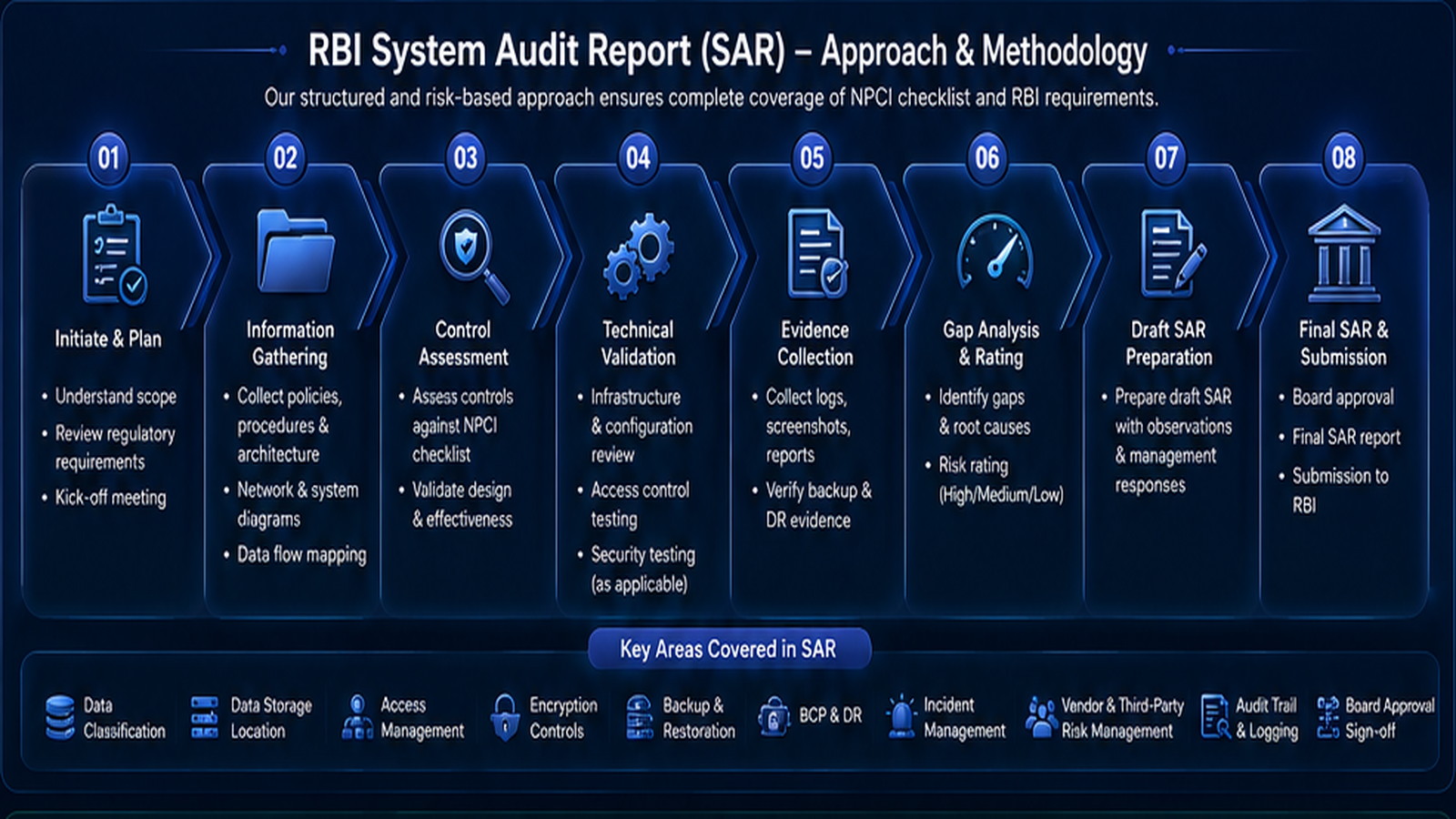Screen dimensions: 1456x819
Task: Select the step number 07 badge
Action: click(x=1166, y=158)
